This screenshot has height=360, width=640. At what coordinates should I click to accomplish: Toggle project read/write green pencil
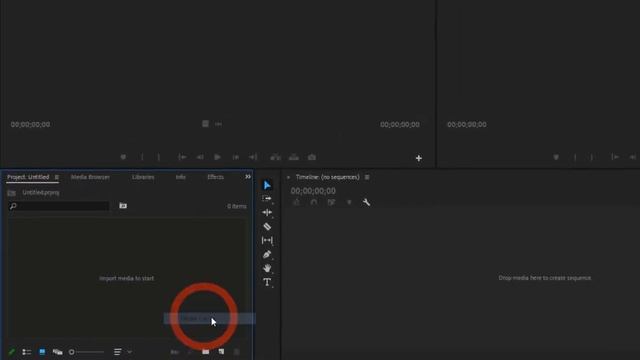tap(11, 351)
